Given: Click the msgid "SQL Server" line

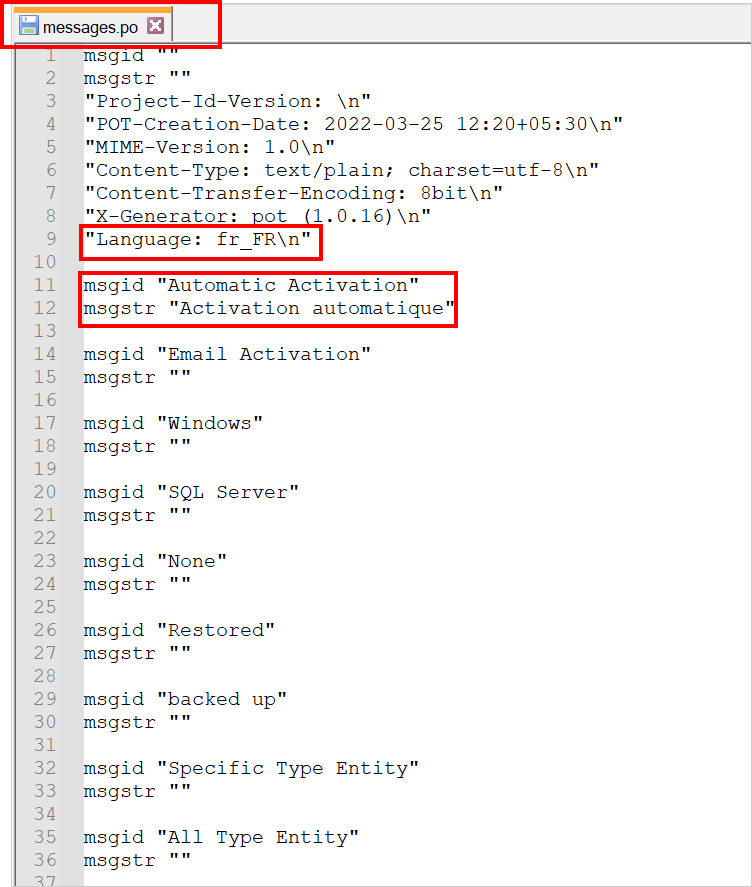Looking at the screenshot, I should click(191, 492).
